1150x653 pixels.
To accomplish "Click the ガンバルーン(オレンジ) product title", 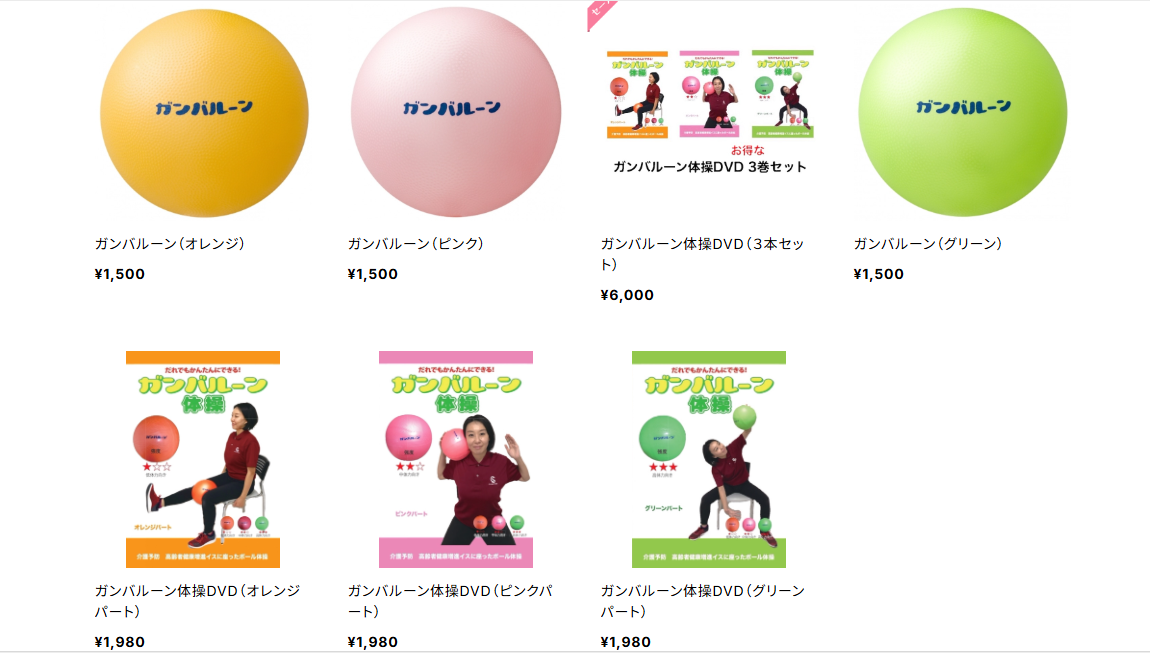I will point(169,244).
